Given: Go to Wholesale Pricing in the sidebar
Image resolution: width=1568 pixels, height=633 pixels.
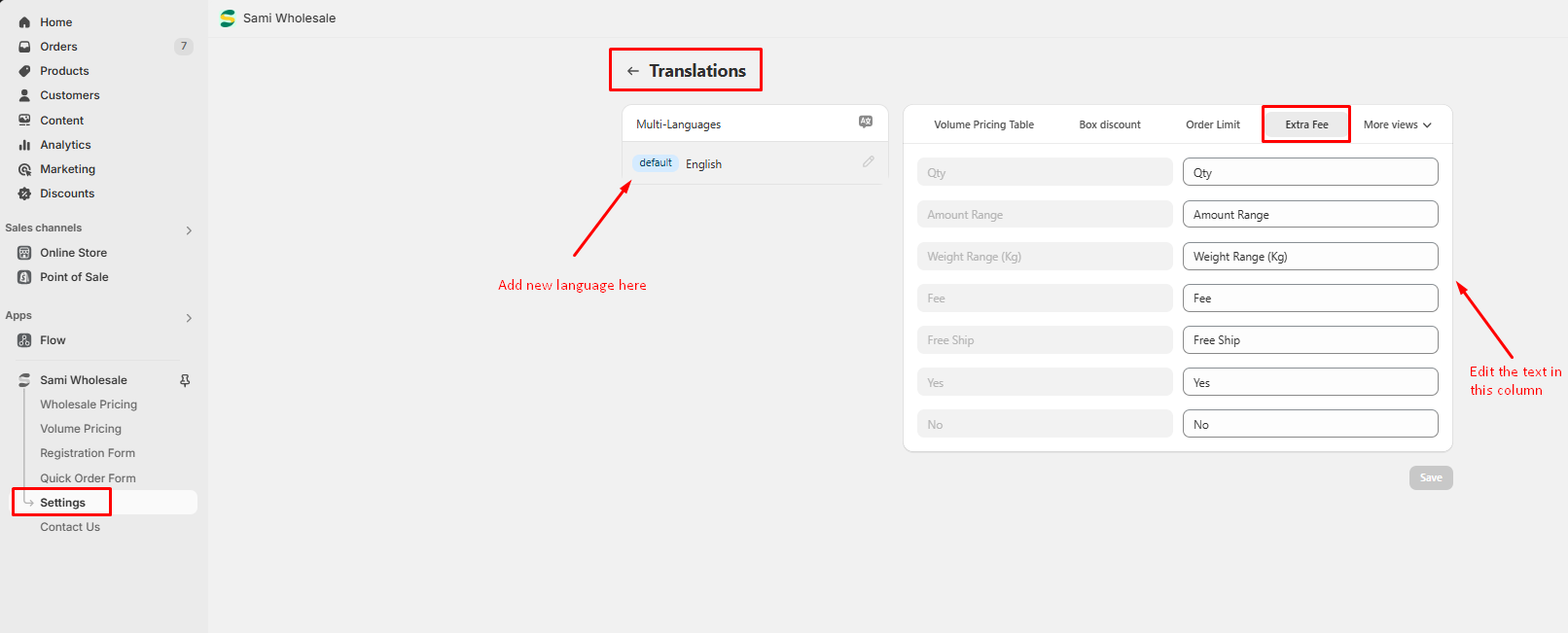Looking at the screenshot, I should click(x=89, y=404).
